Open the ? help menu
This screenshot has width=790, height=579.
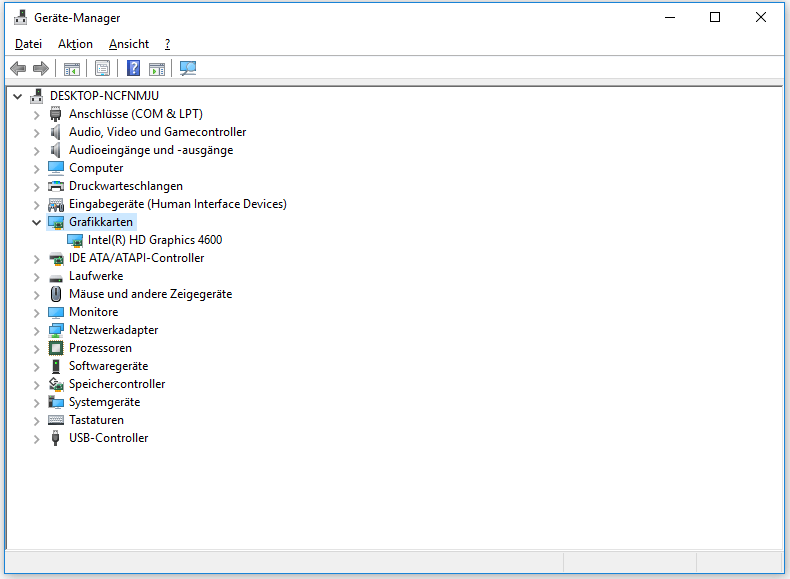[x=167, y=44]
